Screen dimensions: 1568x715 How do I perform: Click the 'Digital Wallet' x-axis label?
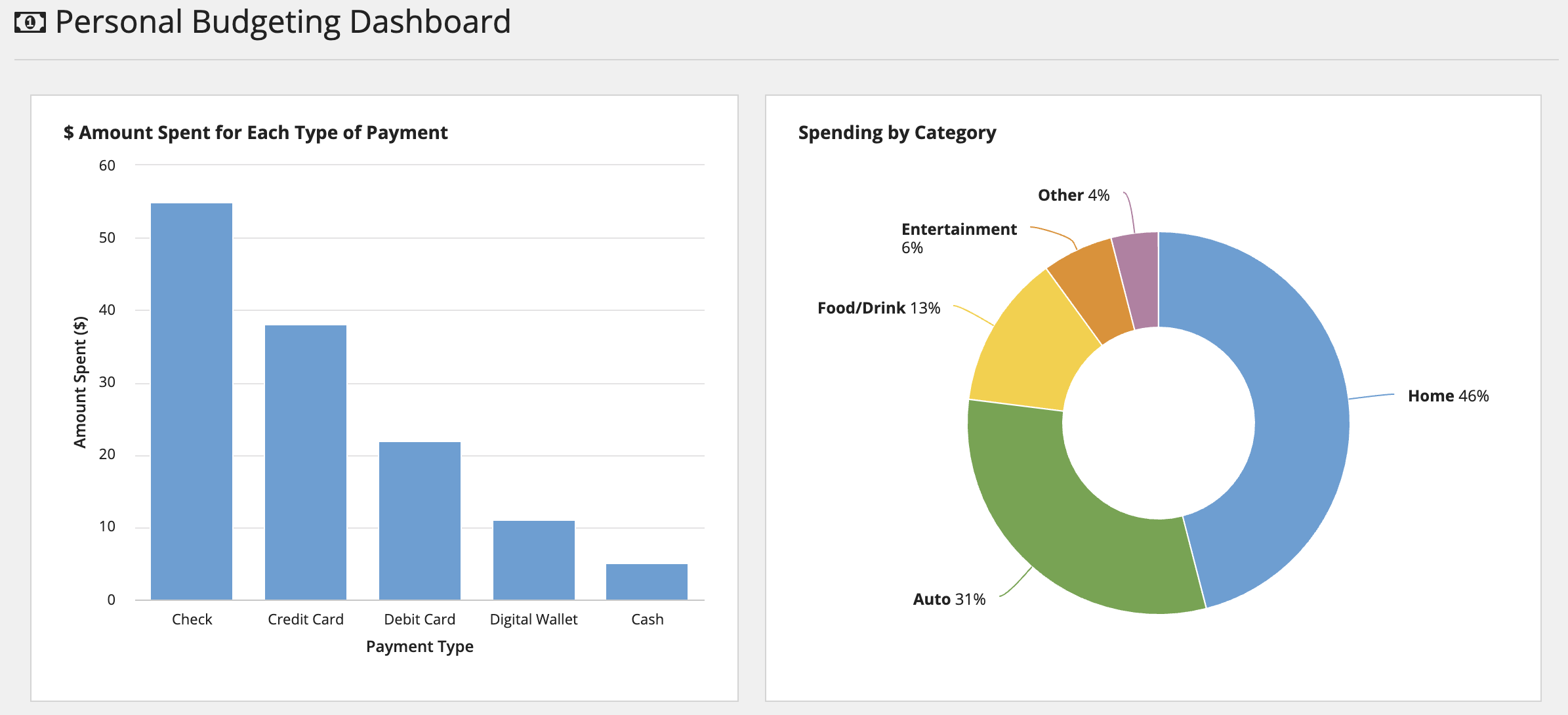click(x=534, y=620)
